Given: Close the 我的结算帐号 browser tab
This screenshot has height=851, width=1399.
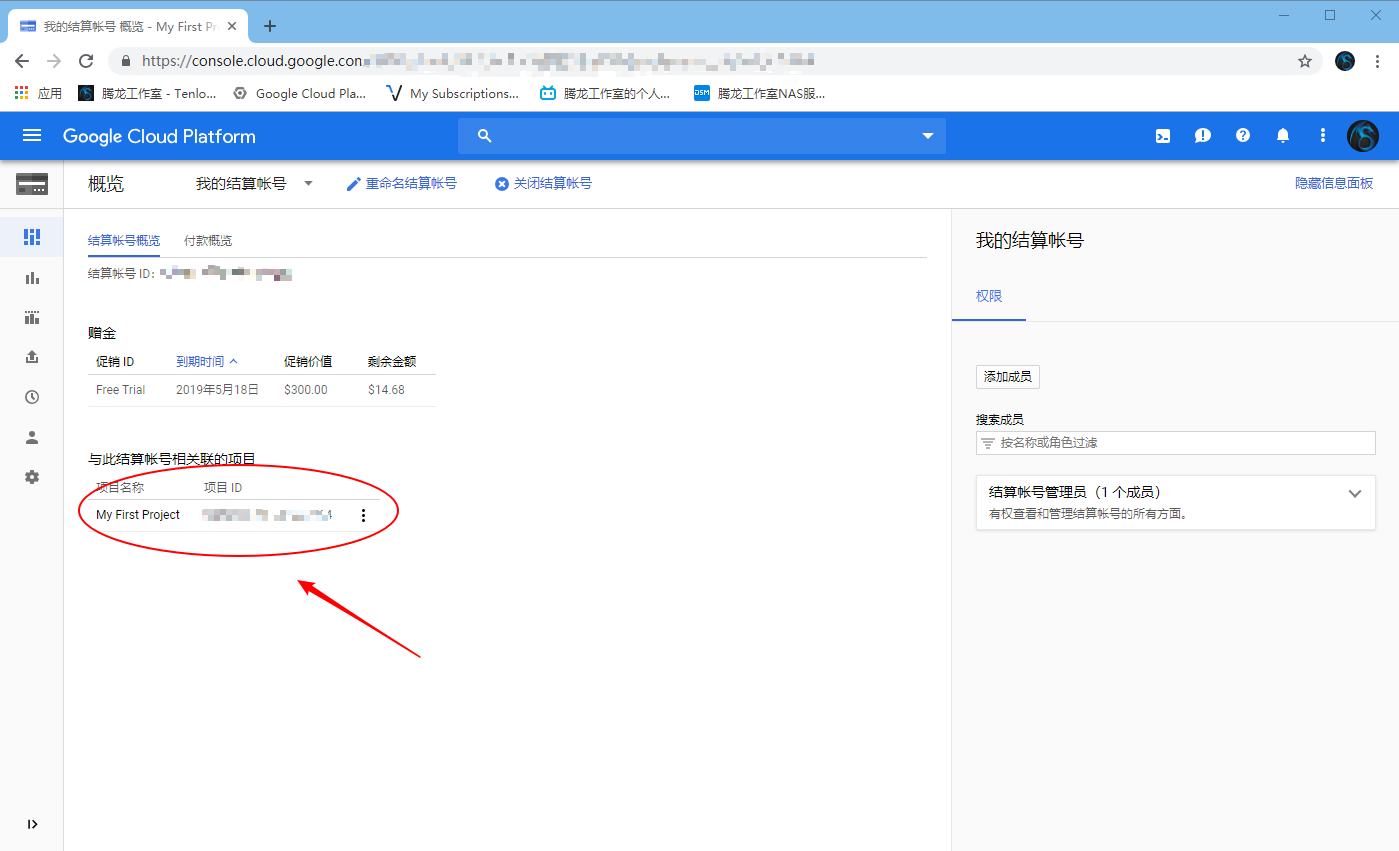Looking at the screenshot, I should (x=234, y=27).
